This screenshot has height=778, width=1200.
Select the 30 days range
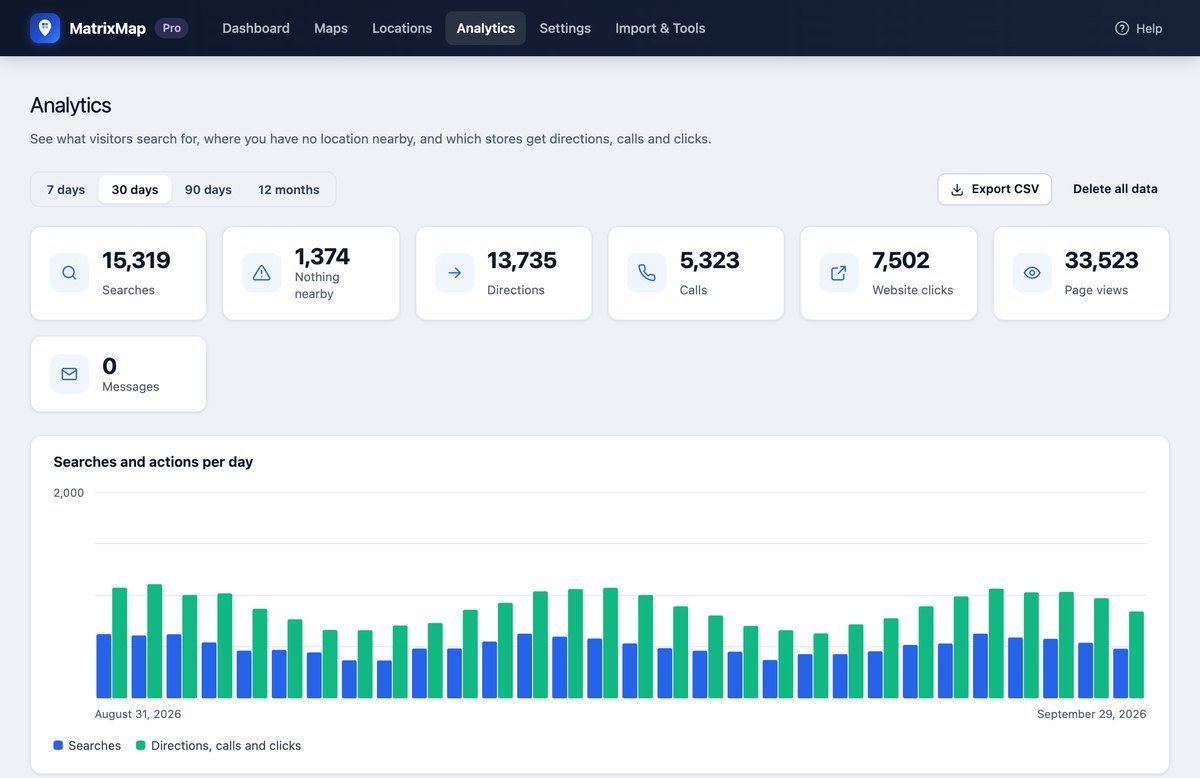(135, 190)
